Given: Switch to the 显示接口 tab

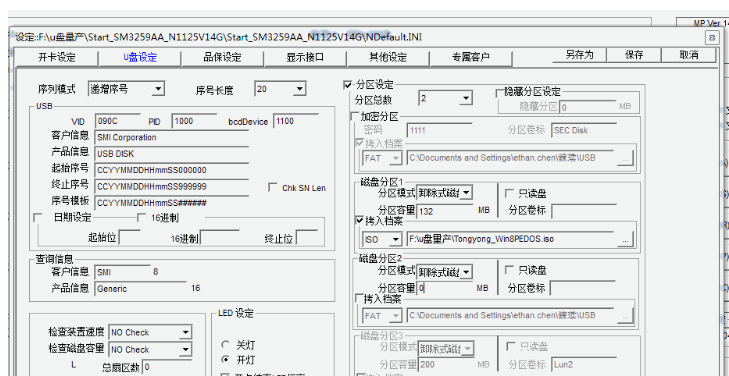Looking at the screenshot, I should (x=305, y=58).
